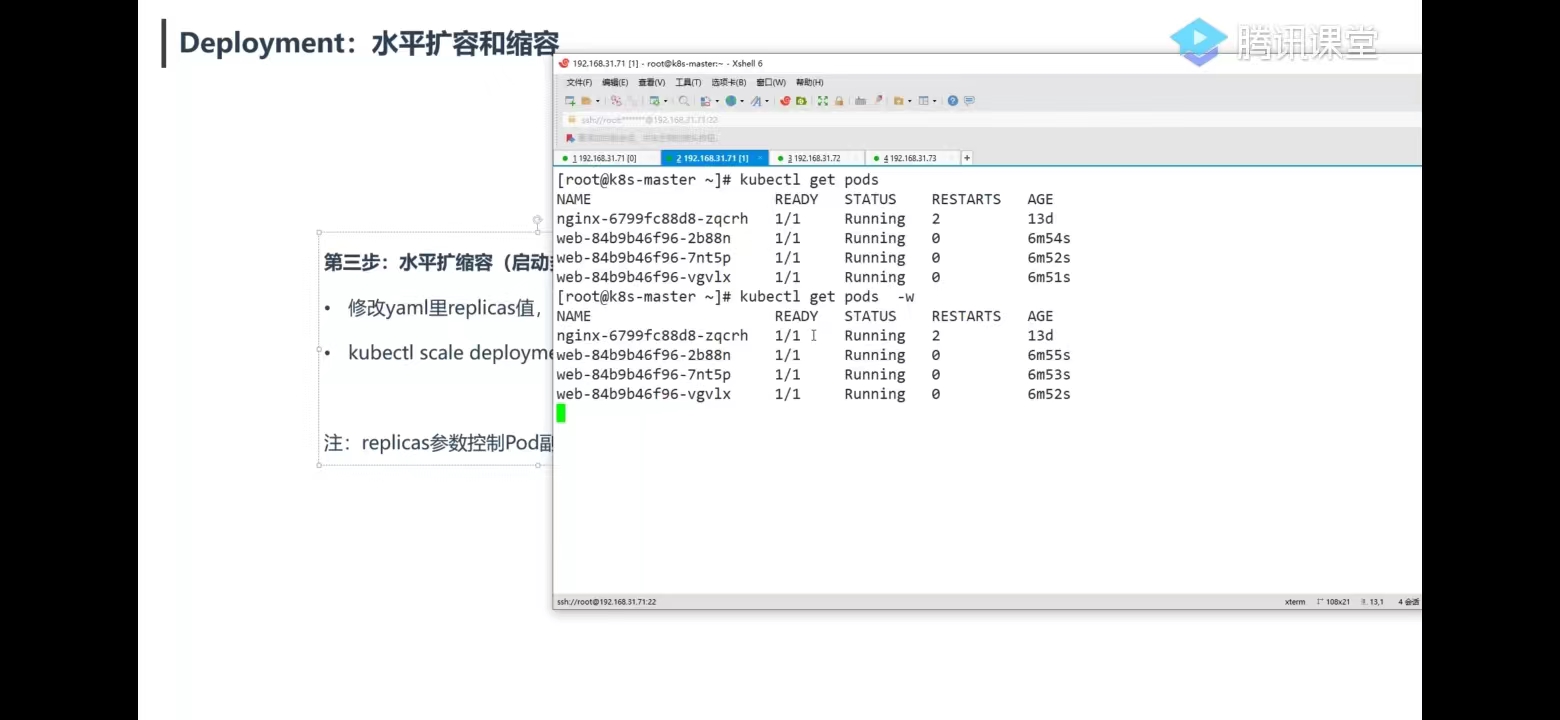Click the 108x21 terminal size indicator
The image size is (1560, 720).
point(1334,602)
